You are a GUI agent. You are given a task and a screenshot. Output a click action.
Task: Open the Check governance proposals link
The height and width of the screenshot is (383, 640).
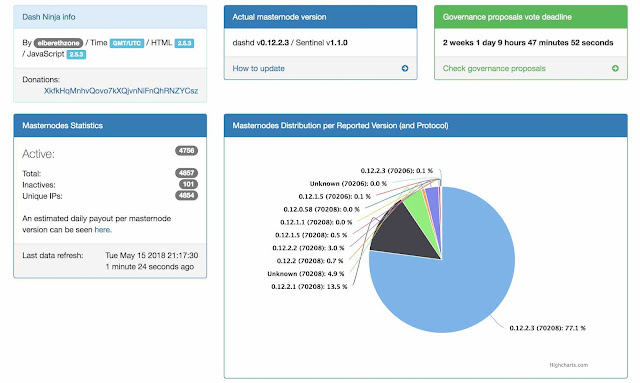(494, 69)
